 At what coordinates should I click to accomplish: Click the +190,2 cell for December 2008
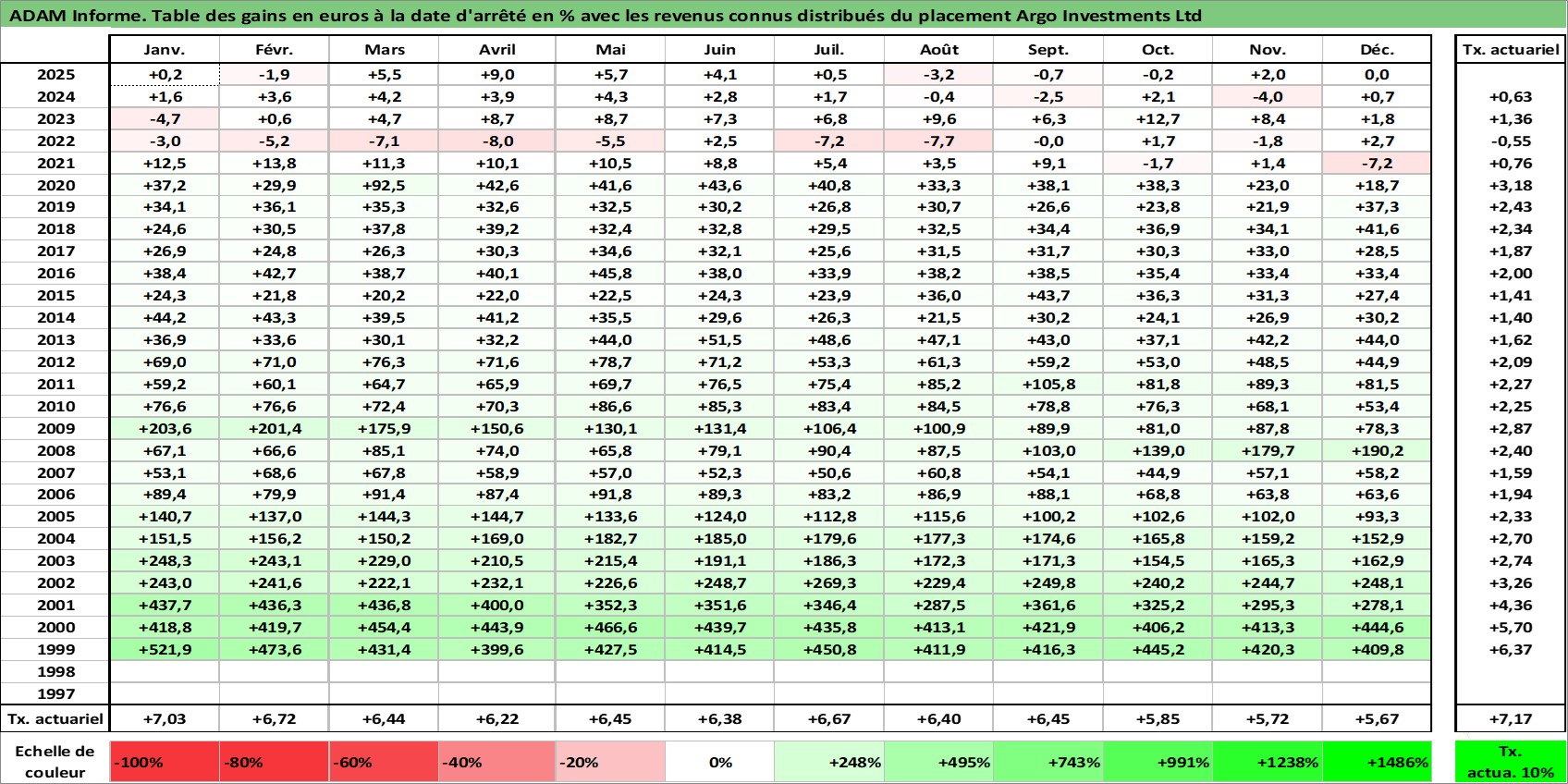[1377, 450]
